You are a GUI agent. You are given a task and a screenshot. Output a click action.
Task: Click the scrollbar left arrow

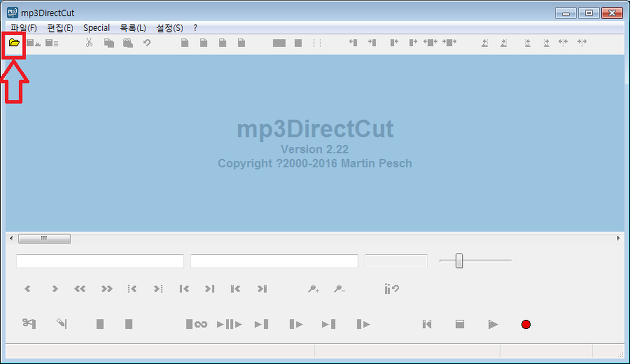coord(11,238)
